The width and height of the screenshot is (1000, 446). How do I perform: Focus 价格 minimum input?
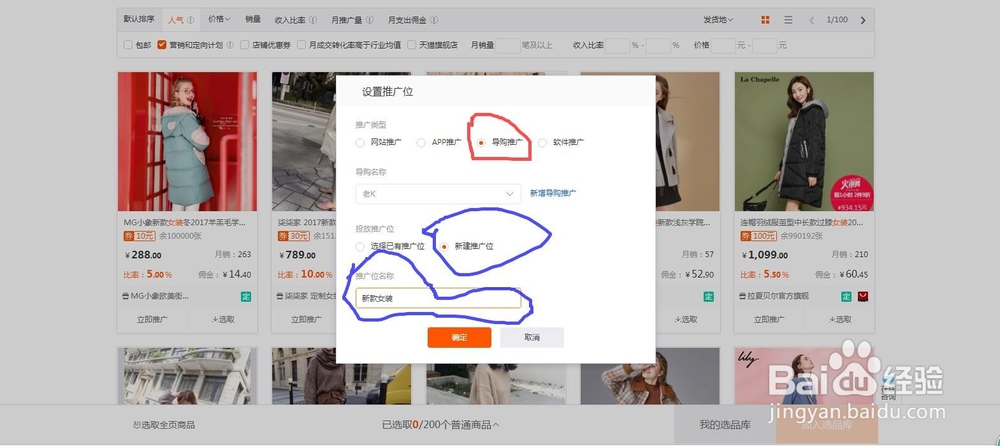tap(723, 45)
